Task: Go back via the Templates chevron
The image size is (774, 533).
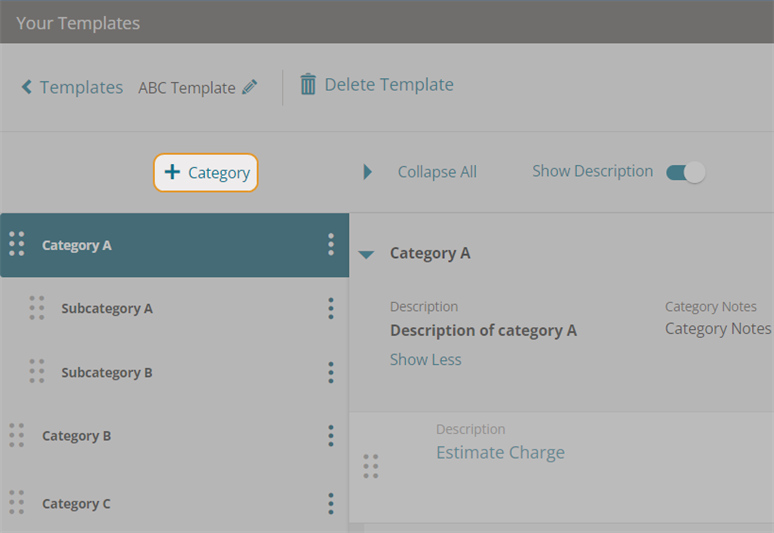Action: click(27, 87)
